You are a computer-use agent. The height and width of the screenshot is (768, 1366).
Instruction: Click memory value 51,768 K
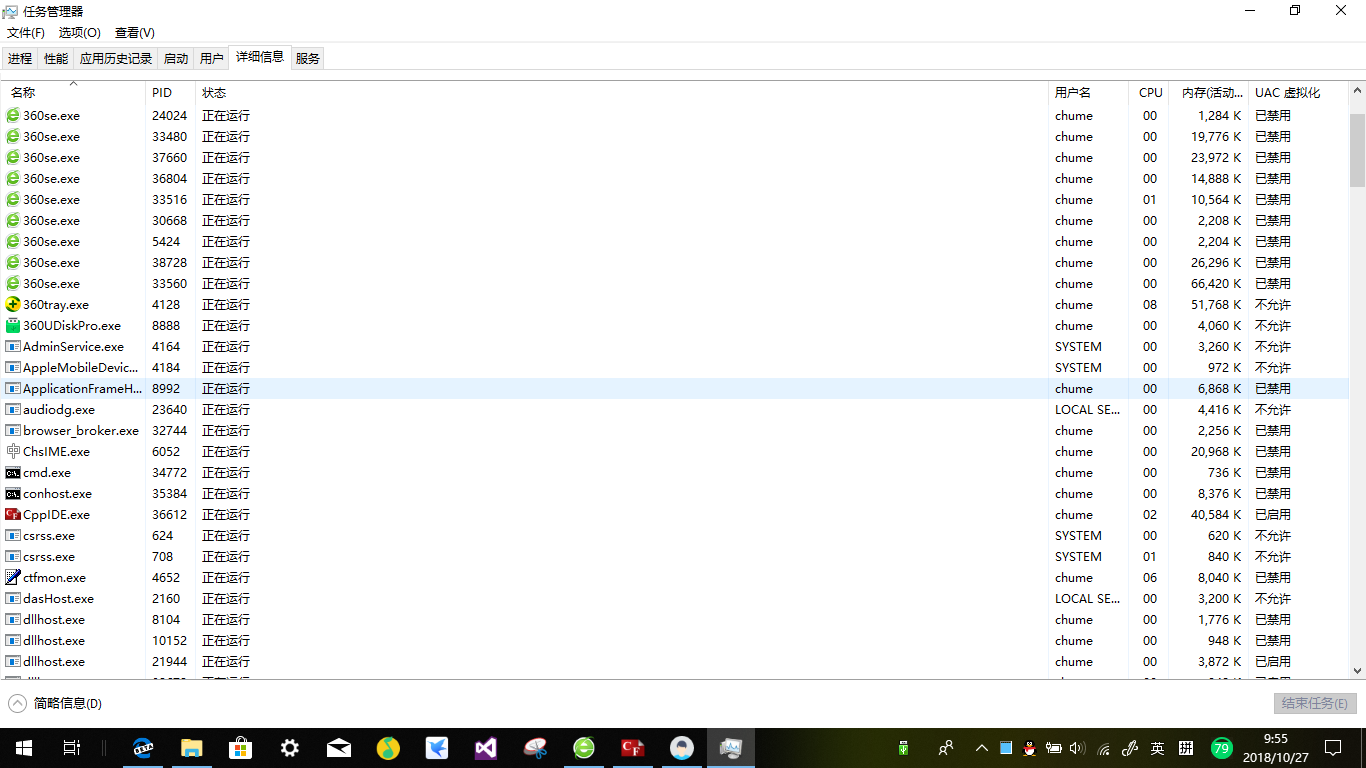(1216, 304)
